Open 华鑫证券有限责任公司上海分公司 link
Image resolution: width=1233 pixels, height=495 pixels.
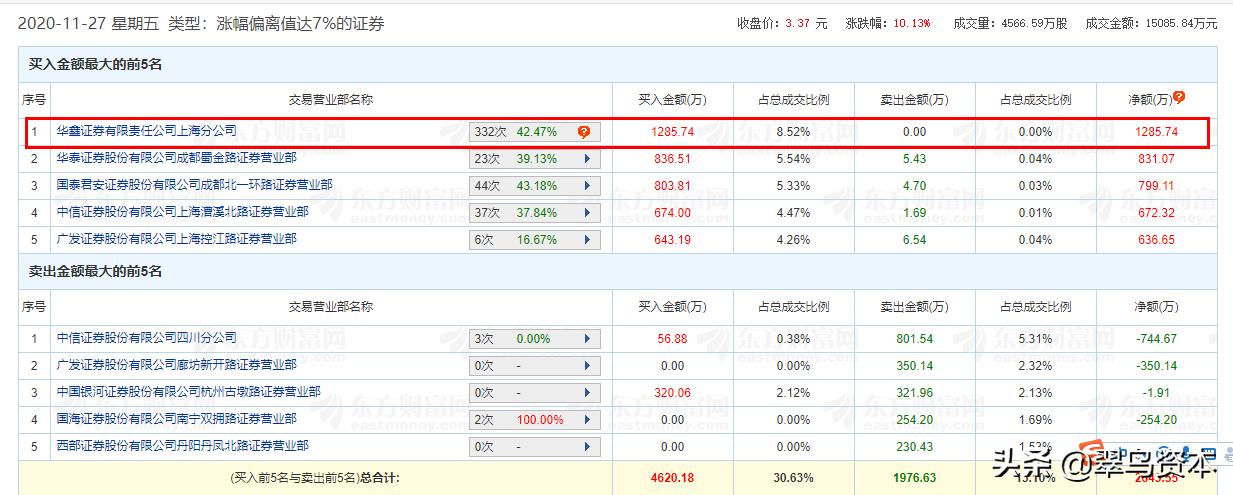point(146,130)
